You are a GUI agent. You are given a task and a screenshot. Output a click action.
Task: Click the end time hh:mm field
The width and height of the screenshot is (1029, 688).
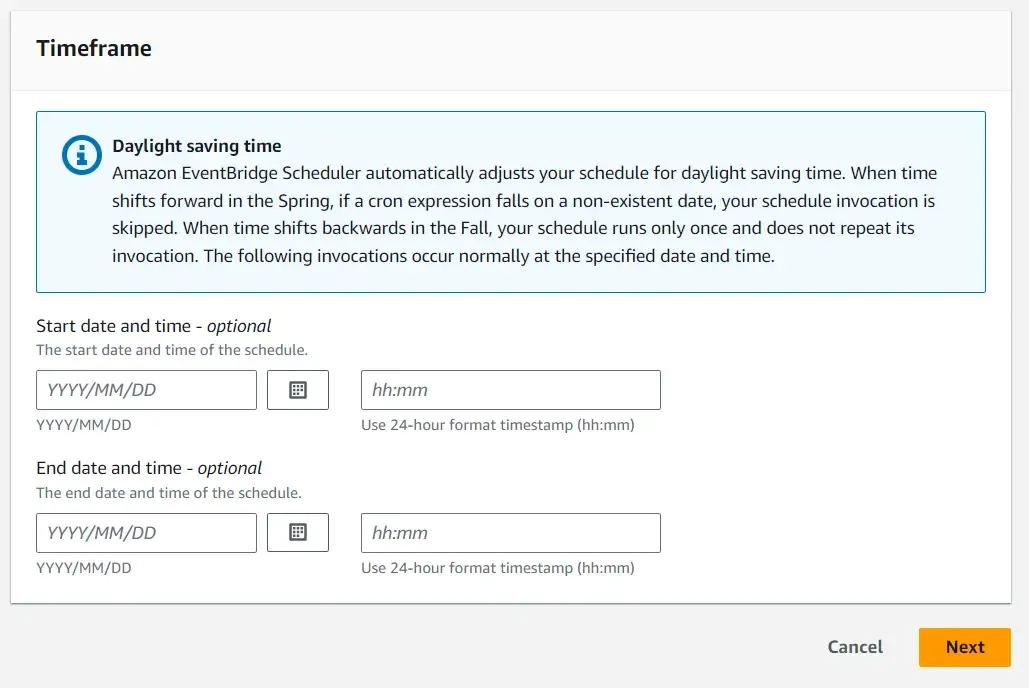[510, 533]
